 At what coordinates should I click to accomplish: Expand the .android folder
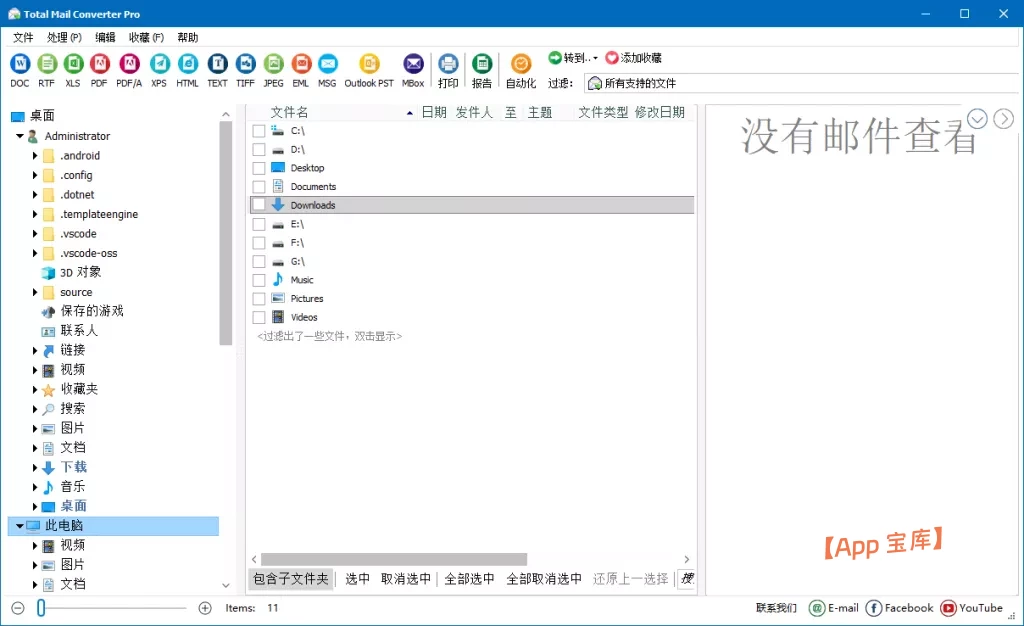click(x=35, y=156)
